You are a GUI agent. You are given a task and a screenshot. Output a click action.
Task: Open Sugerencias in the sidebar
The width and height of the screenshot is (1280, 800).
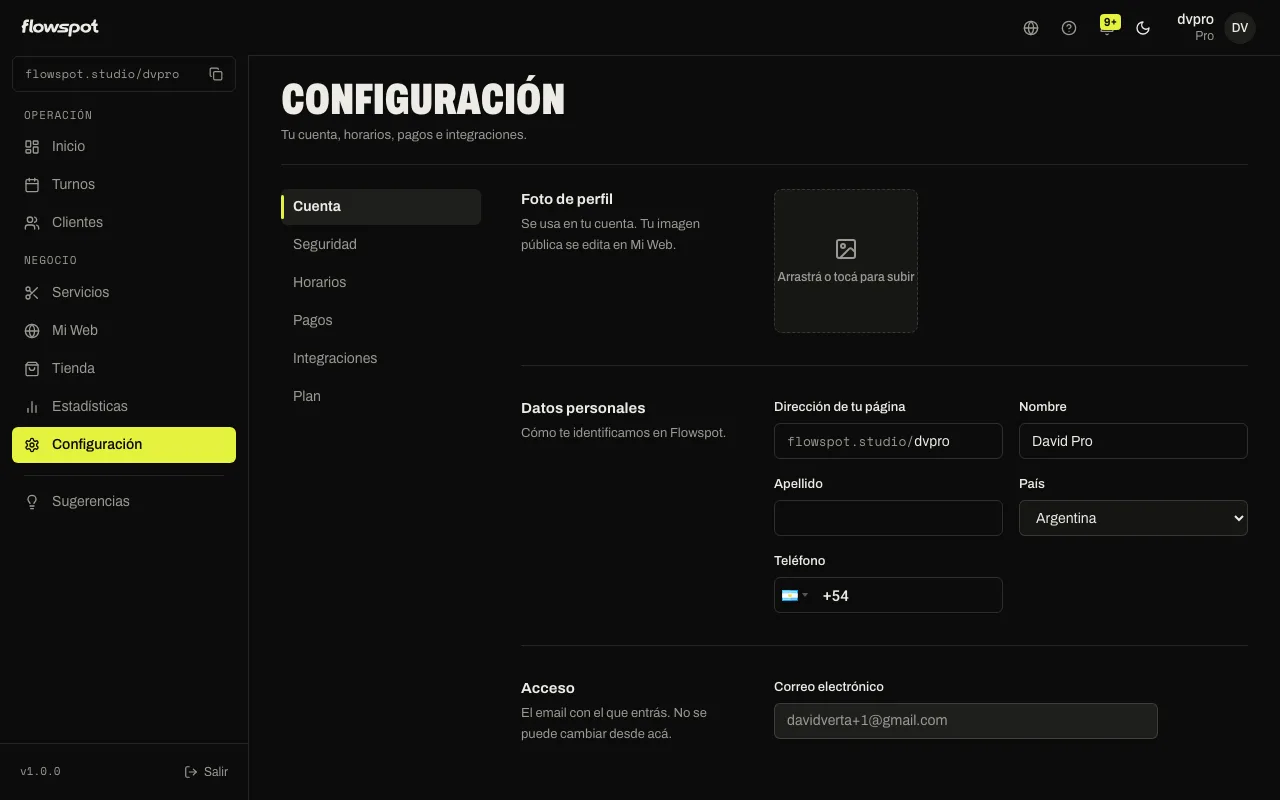click(124, 501)
